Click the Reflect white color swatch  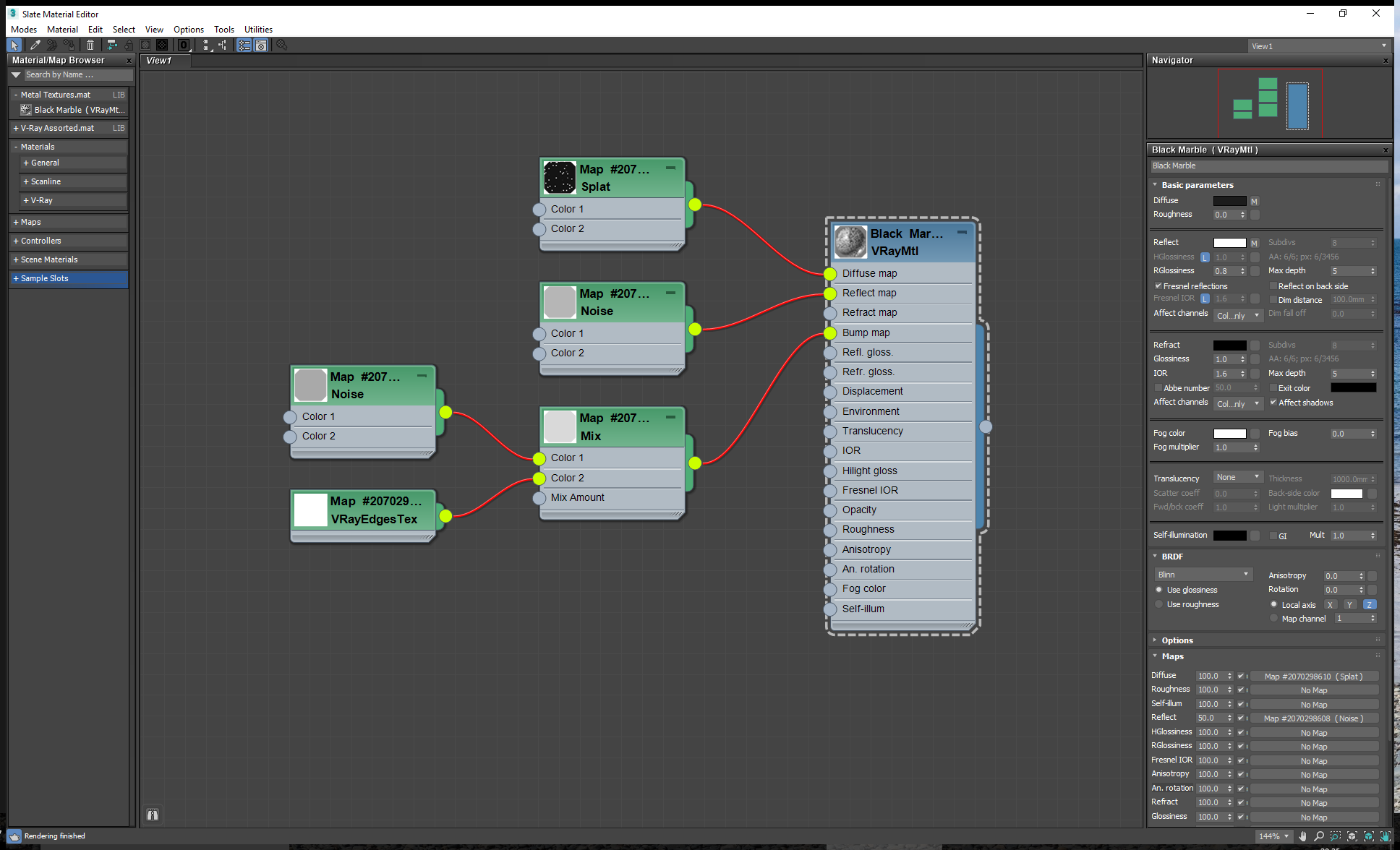click(1229, 243)
